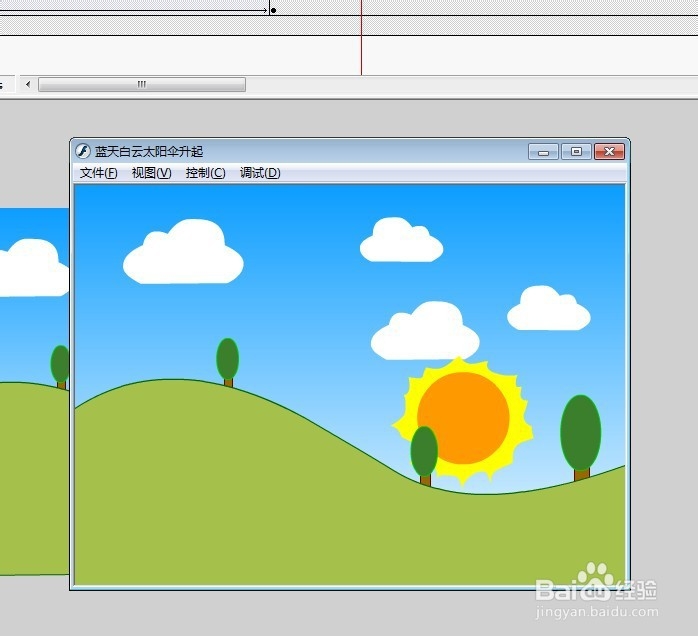
Task: Click the Flash icon in player title bar
Action: coord(83,151)
